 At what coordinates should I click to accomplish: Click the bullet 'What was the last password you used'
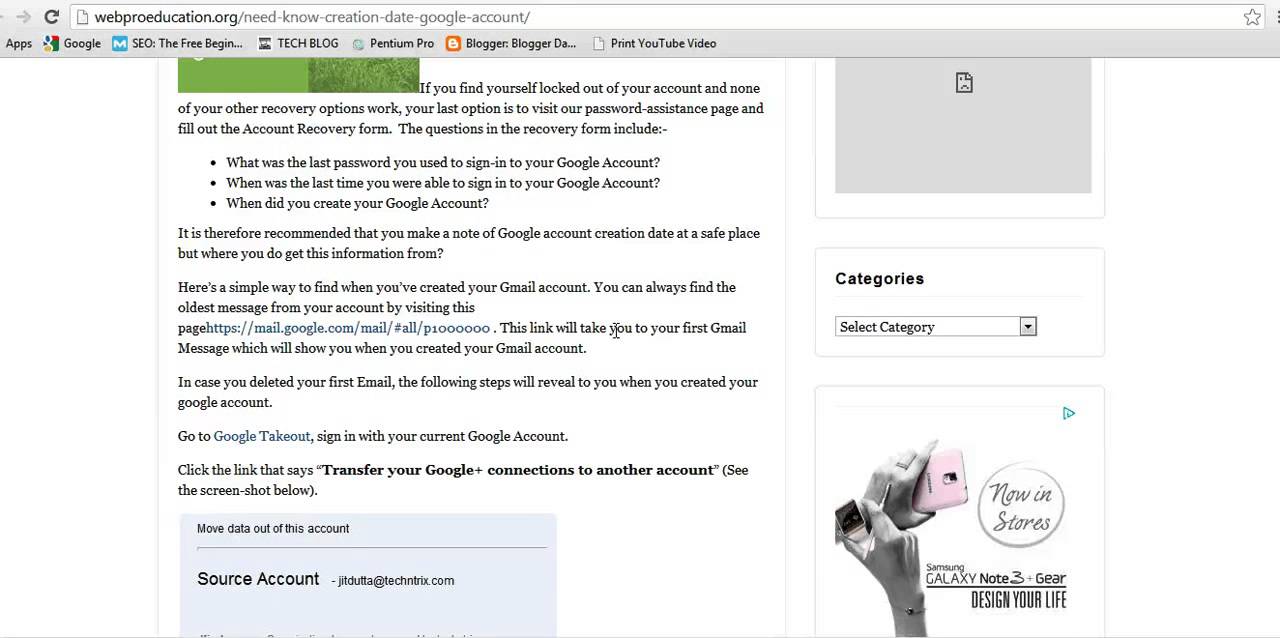[443, 162]
